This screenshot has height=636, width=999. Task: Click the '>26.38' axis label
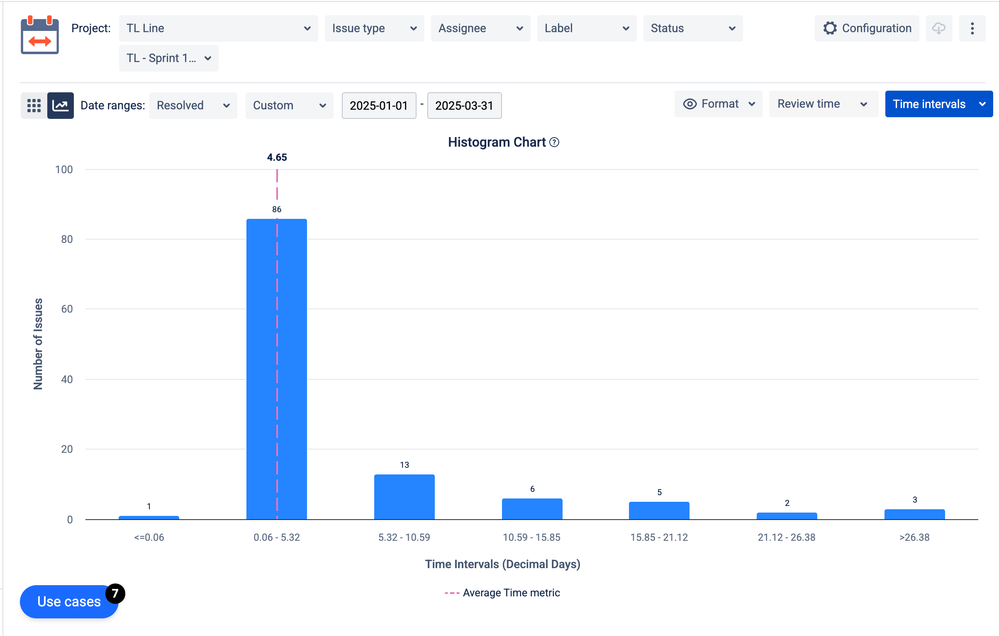914,537
